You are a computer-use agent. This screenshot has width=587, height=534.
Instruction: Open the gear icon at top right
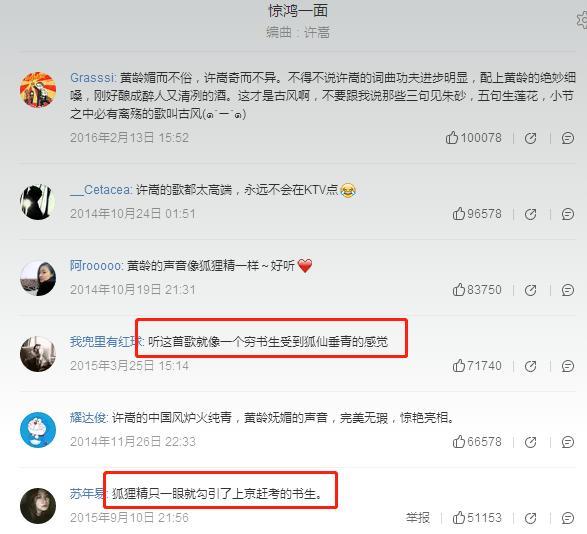coord(581,19)
